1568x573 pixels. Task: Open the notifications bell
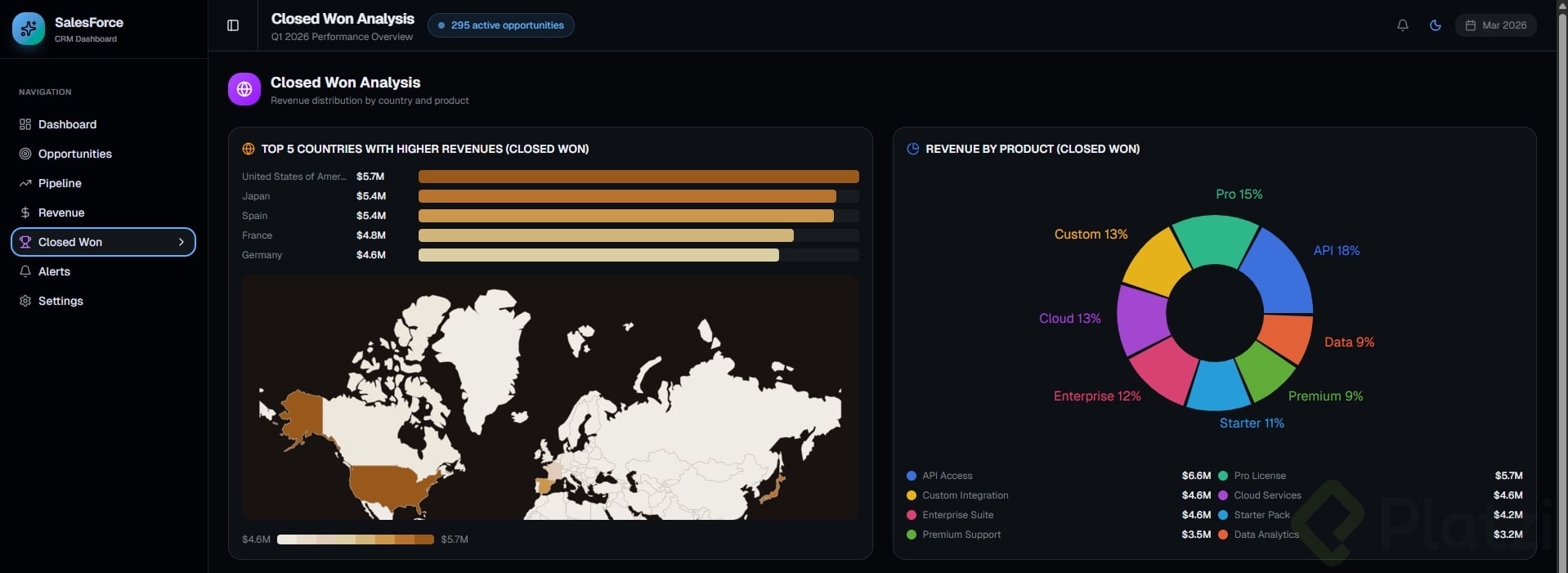coord(1402,25)
